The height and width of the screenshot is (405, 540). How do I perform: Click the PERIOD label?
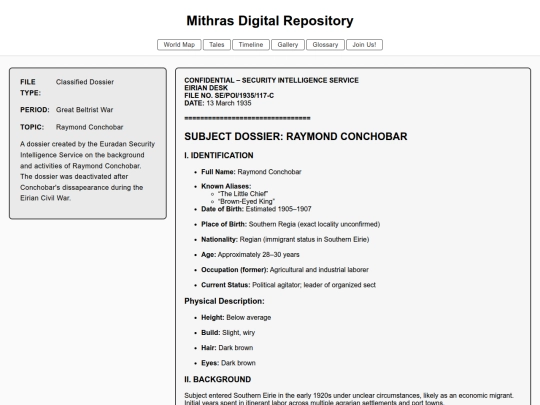(x=35, y=110)
